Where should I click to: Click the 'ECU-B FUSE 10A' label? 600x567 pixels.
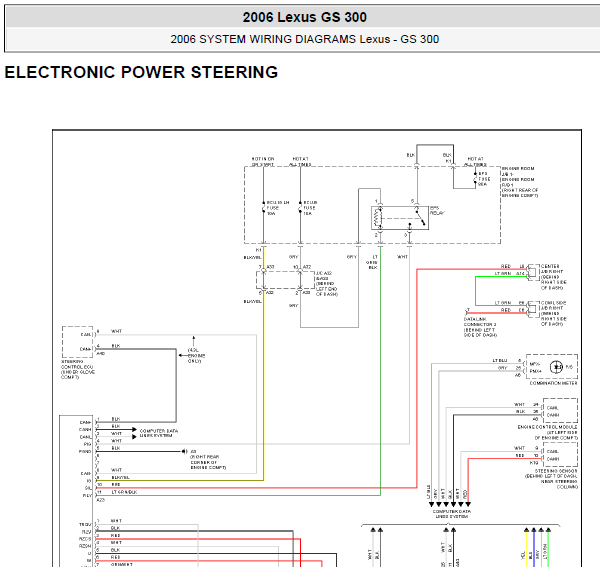[310, 208]
